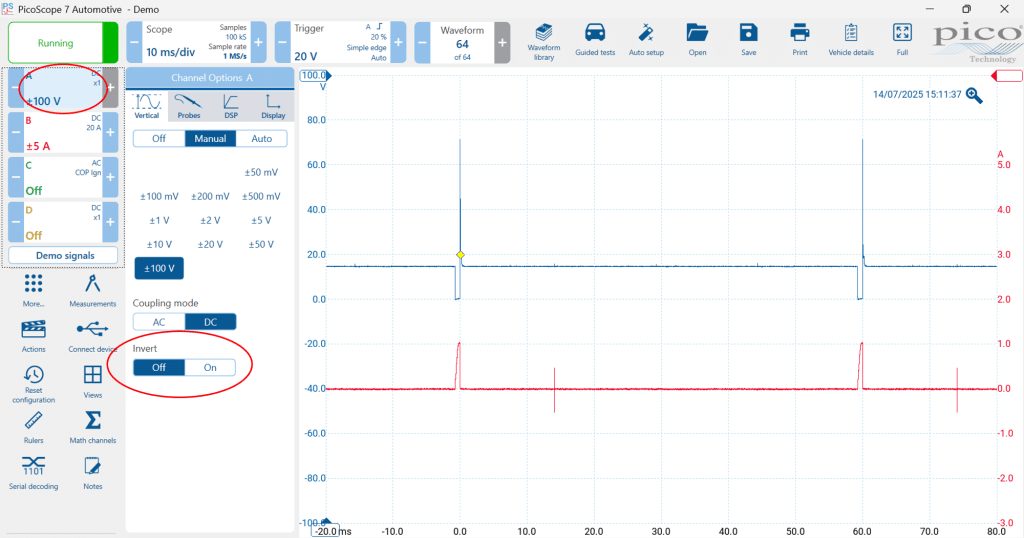The width and height of the screenshot is (1024, 538).
Task: Open the Waveform library
Action: [543, 42]
